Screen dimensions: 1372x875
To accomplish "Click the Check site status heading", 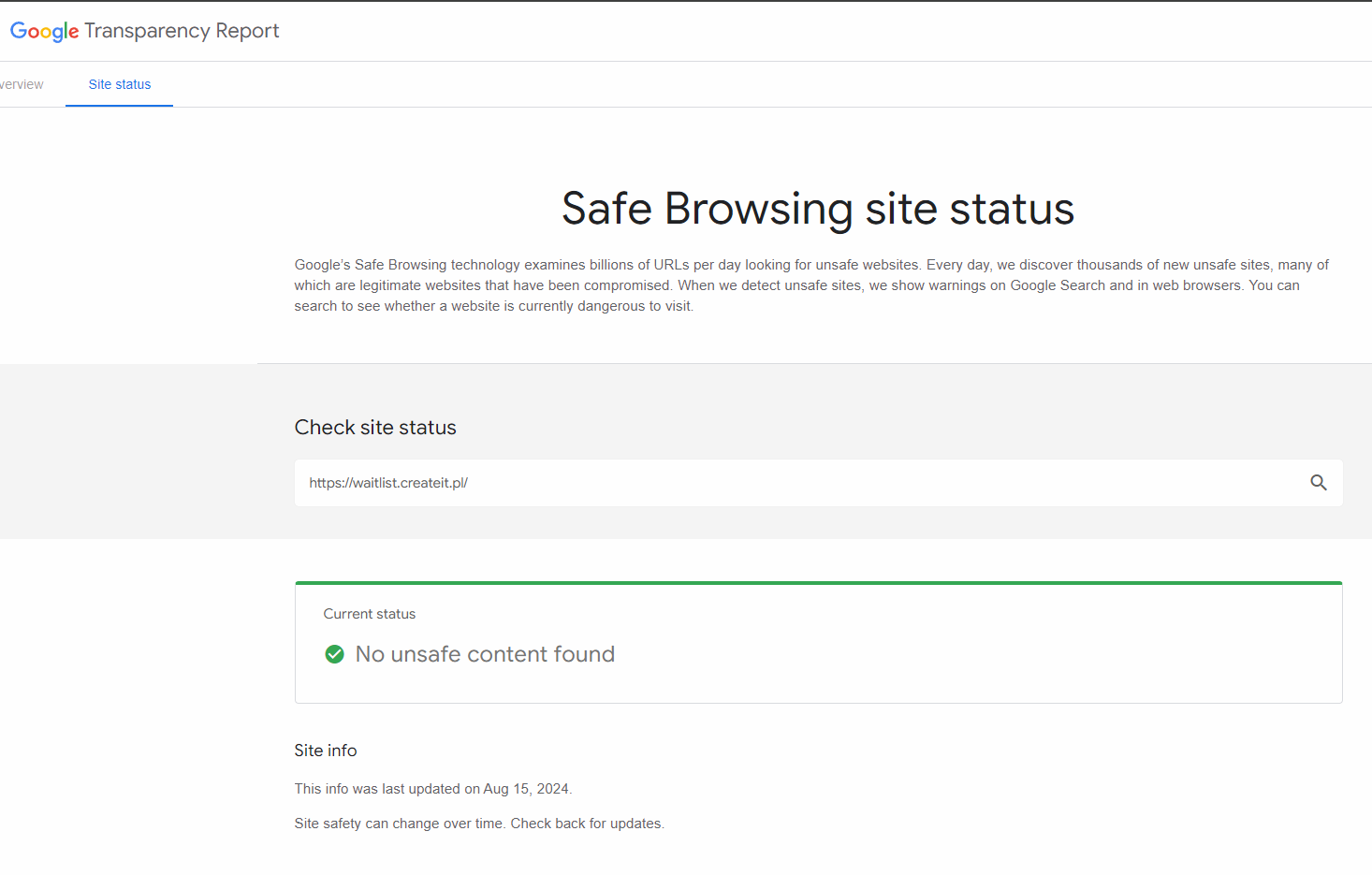I will (375, 428).
